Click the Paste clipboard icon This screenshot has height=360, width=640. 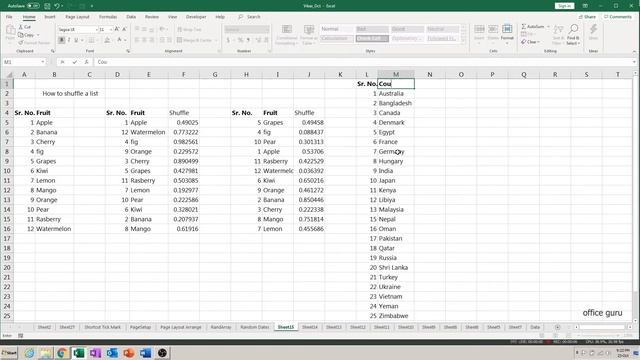pos(10,30)
